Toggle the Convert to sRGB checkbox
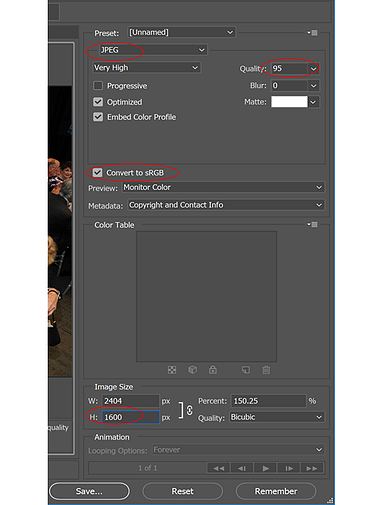Image resolution: width=379 pixels, height=505 pixels. [x=97, y=173]
